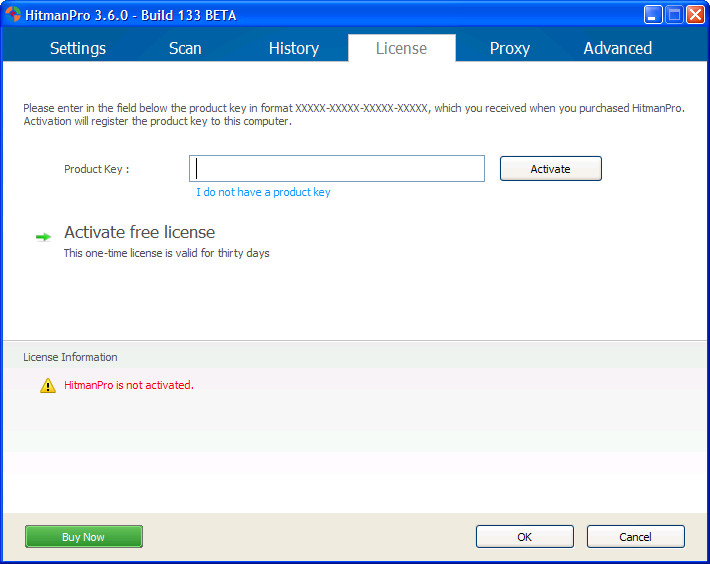
Task: Click the green Buy Now button
Action: [x=84, y=536]
